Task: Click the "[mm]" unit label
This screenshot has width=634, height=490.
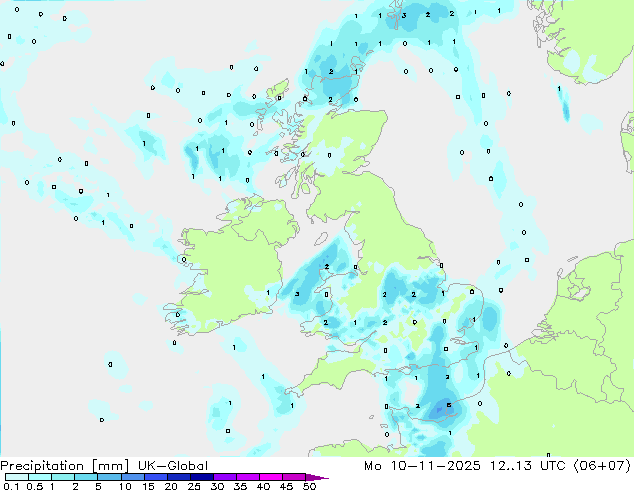Action: pyautogui.click(x=111, y=466)
